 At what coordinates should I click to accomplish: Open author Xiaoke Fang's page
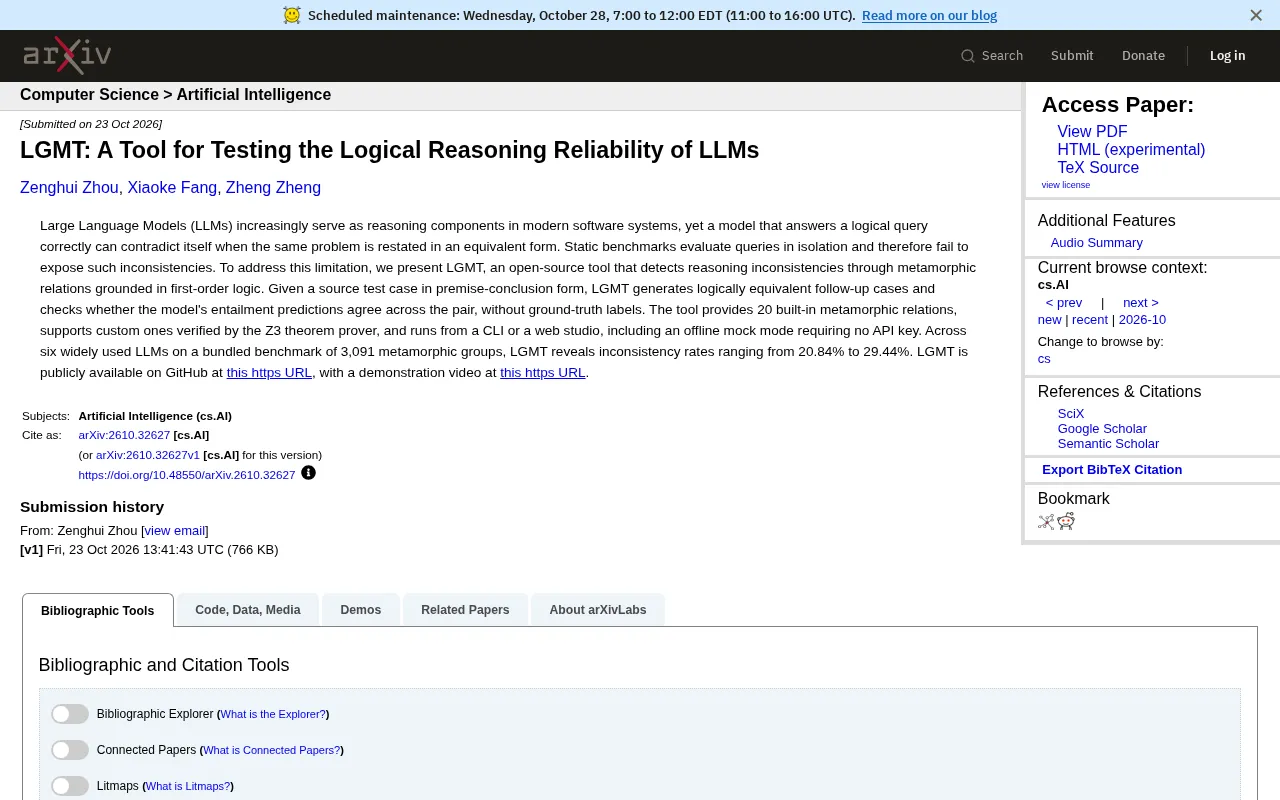click(x=172, y=188)
